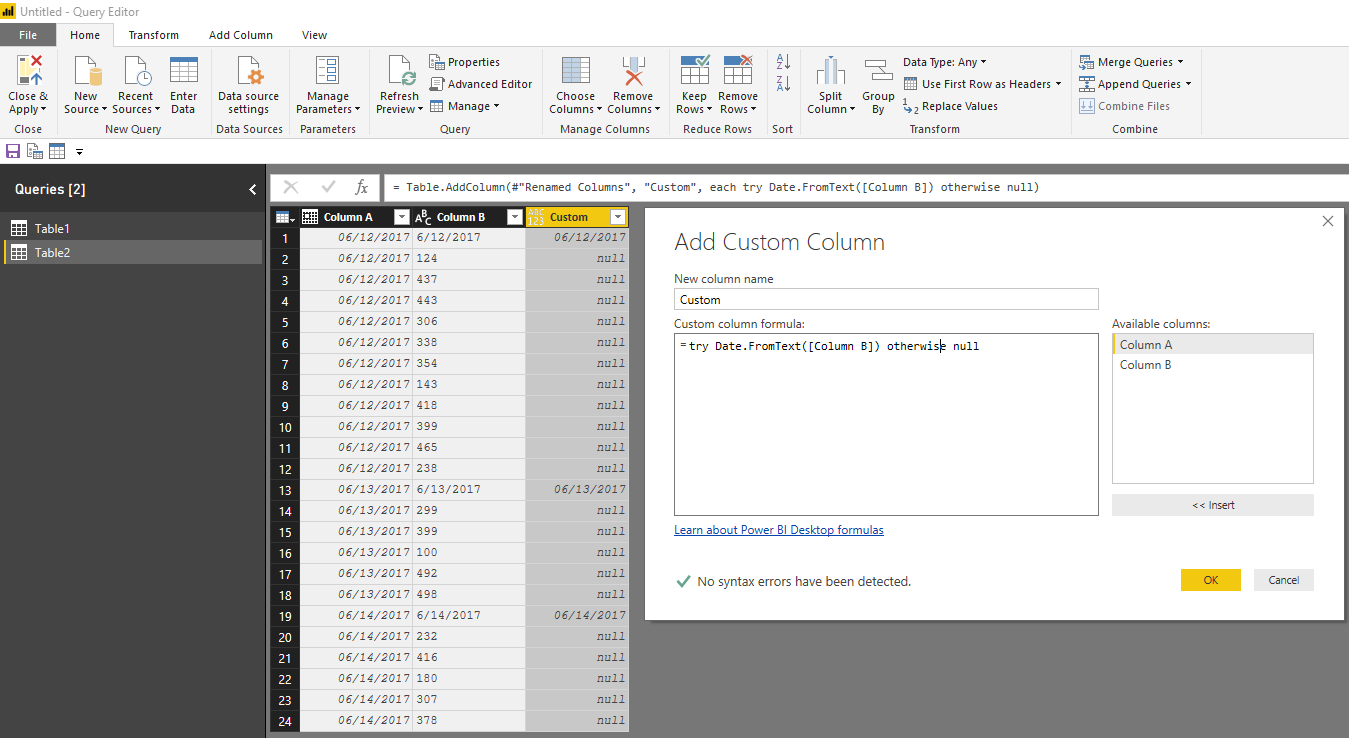Switch to the View tab
The height and width of the screenshot is (738, 1349).
(315, 35)
